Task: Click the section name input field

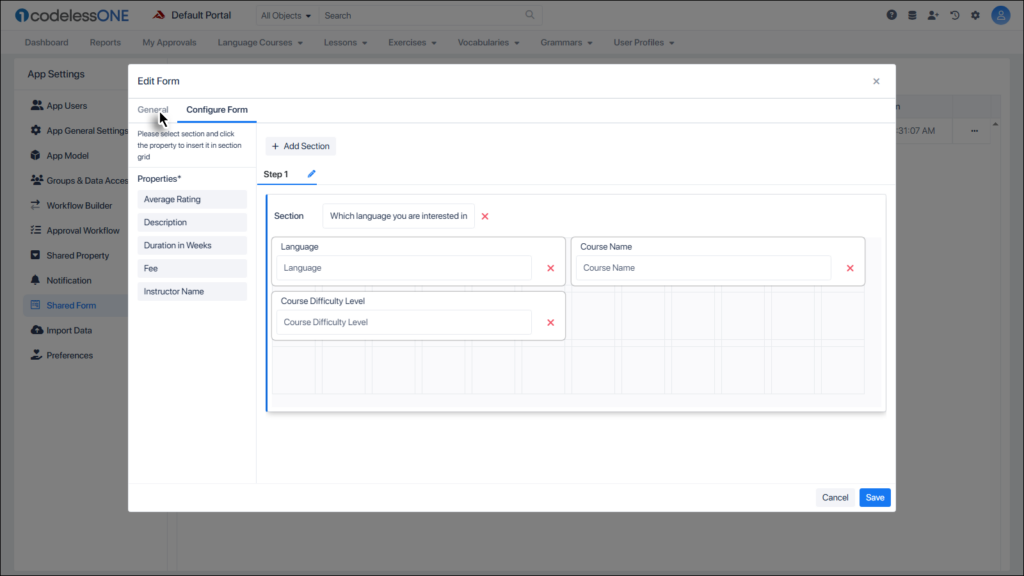Action: point(398,216)
